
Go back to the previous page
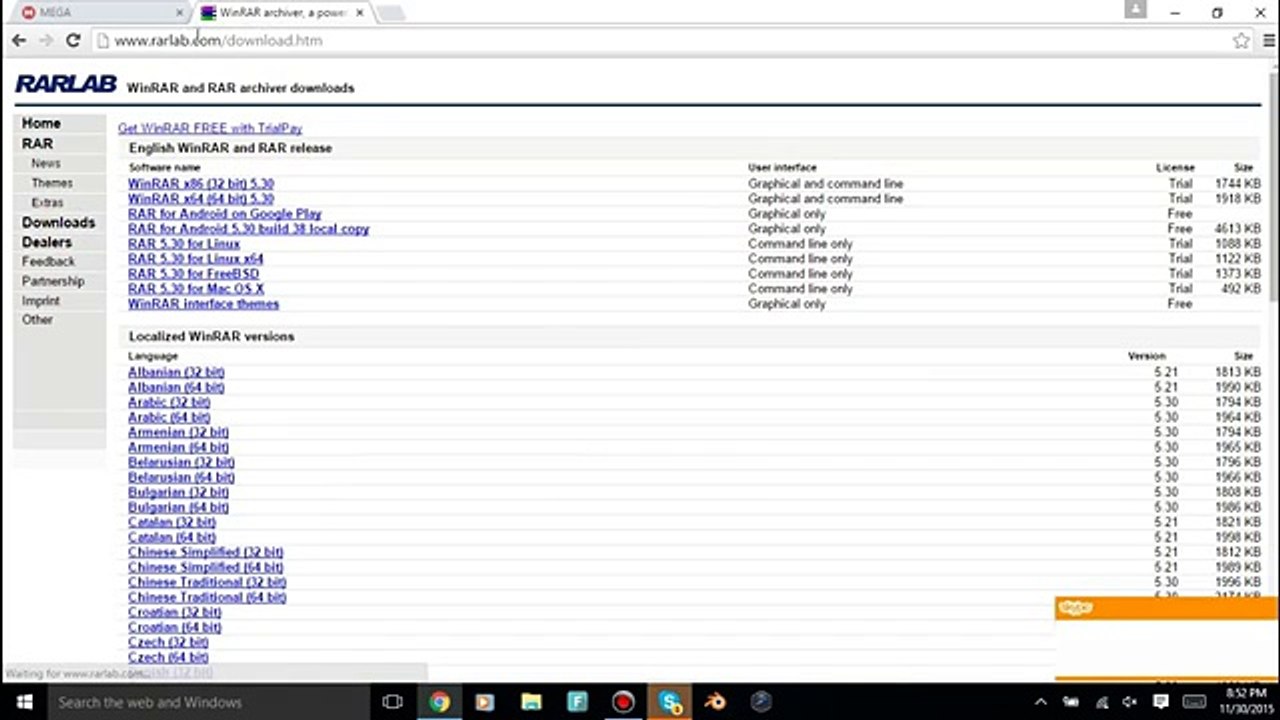click(x=19, y=41)
